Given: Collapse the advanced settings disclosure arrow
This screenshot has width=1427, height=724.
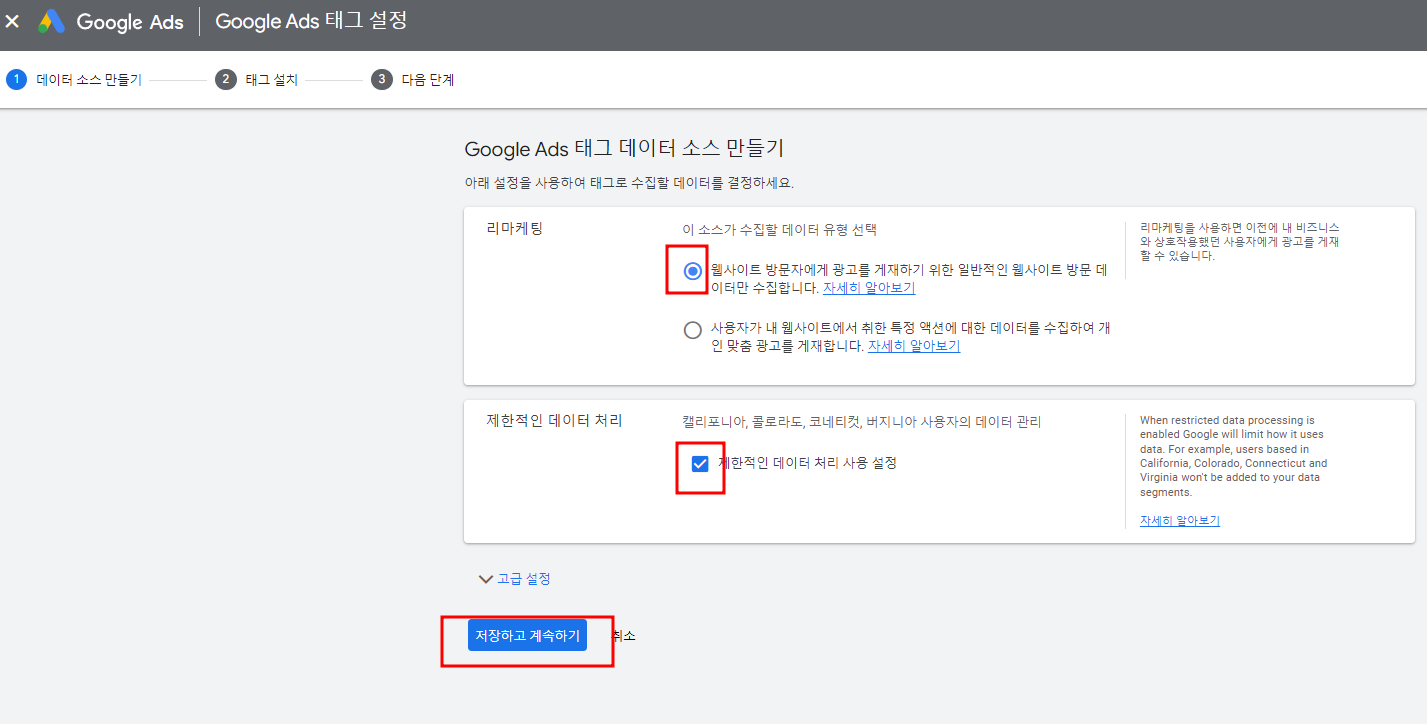Looking at the screenshot, I should coord(486,578).
